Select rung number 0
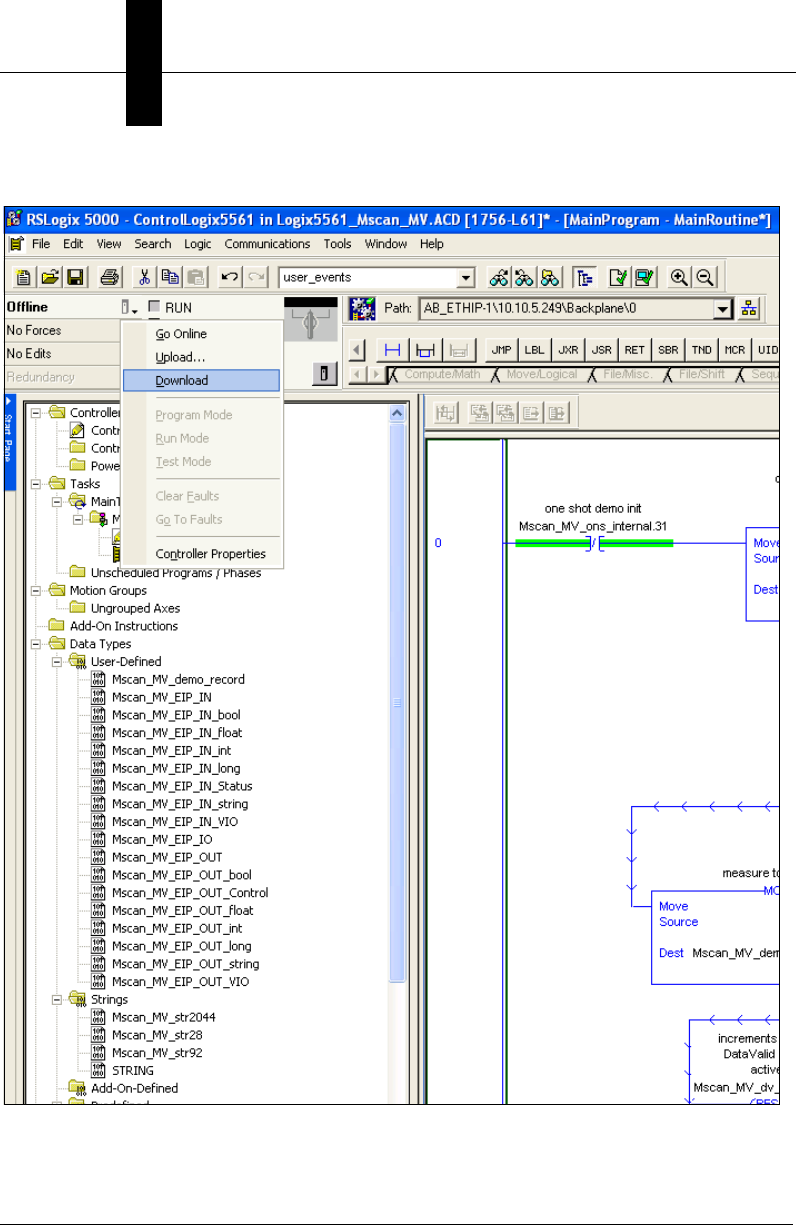This screenshot has width=796, height=1225. coord(438,543)
